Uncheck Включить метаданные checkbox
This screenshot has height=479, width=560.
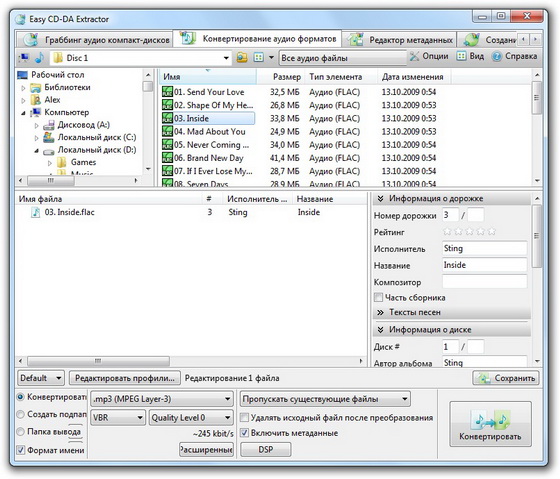click(244, 433)
